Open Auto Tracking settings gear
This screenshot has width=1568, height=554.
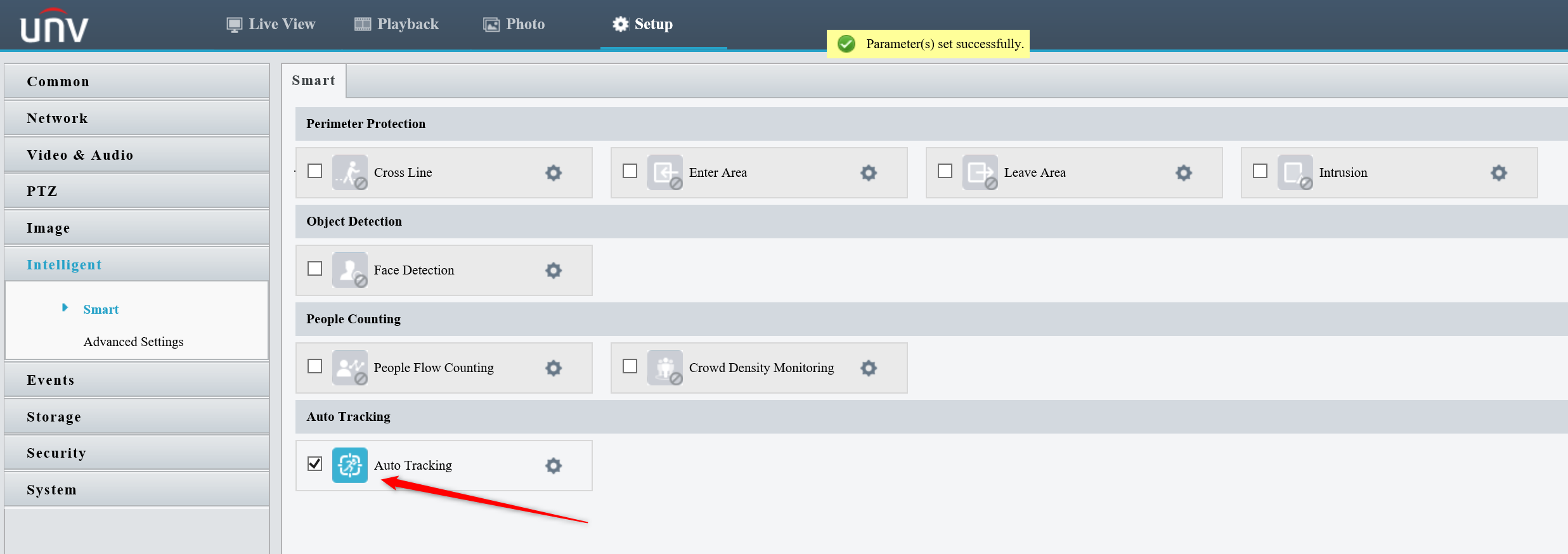click(554, 465)
